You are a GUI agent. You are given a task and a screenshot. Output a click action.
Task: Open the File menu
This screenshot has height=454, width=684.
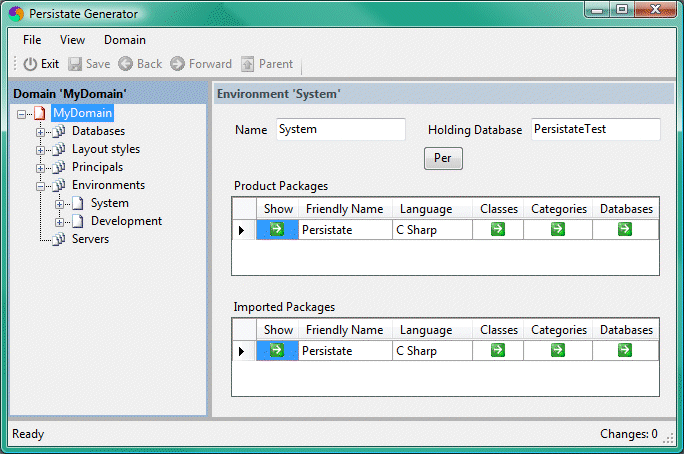tap(32, 40)
